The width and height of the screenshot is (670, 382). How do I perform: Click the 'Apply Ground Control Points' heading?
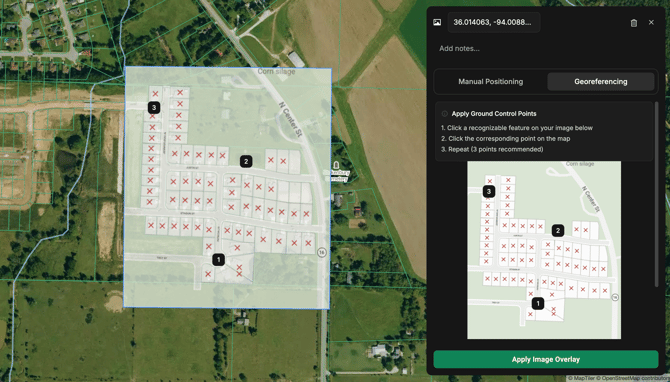coord(494,114)
